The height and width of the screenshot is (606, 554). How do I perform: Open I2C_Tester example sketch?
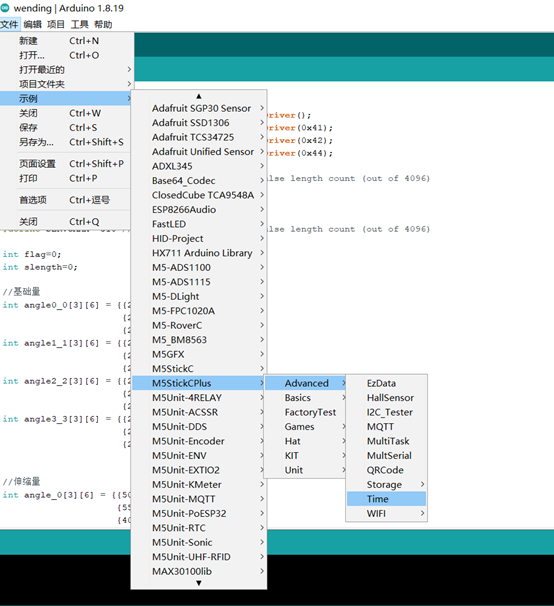pos(387,412)
